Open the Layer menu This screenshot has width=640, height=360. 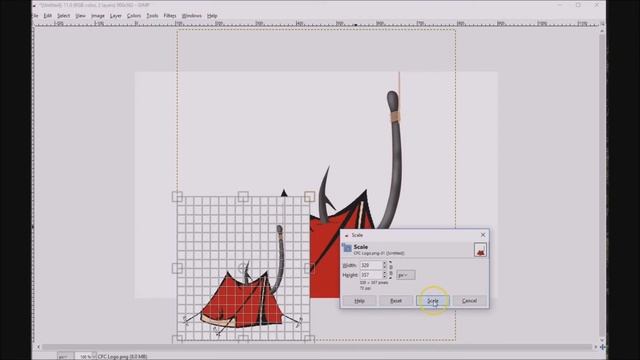pyautogui.click(x=116, y=16)
